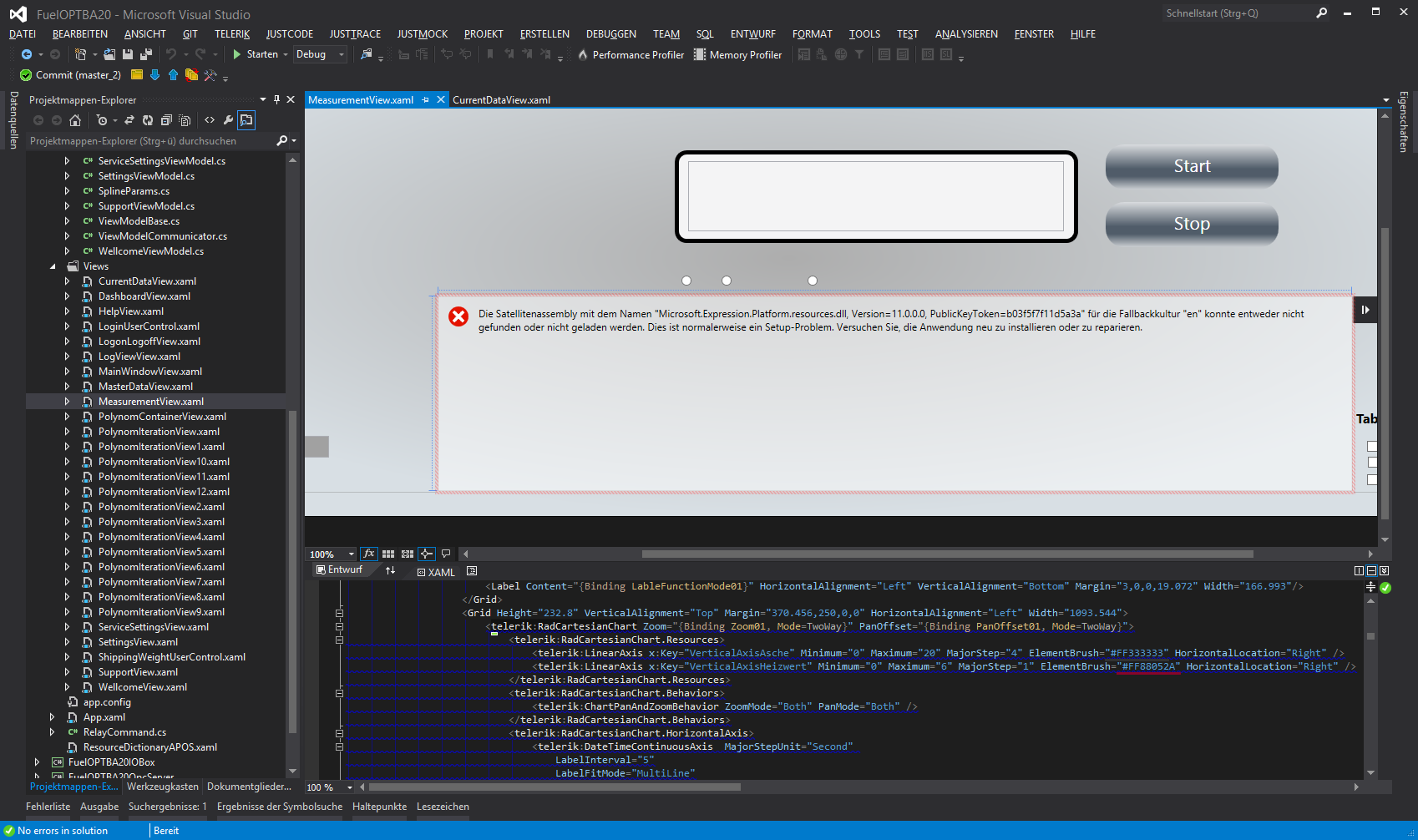Click the horizontal split pane button
The width and height of the screenshot is (1418, 840).
point(1371,570)
